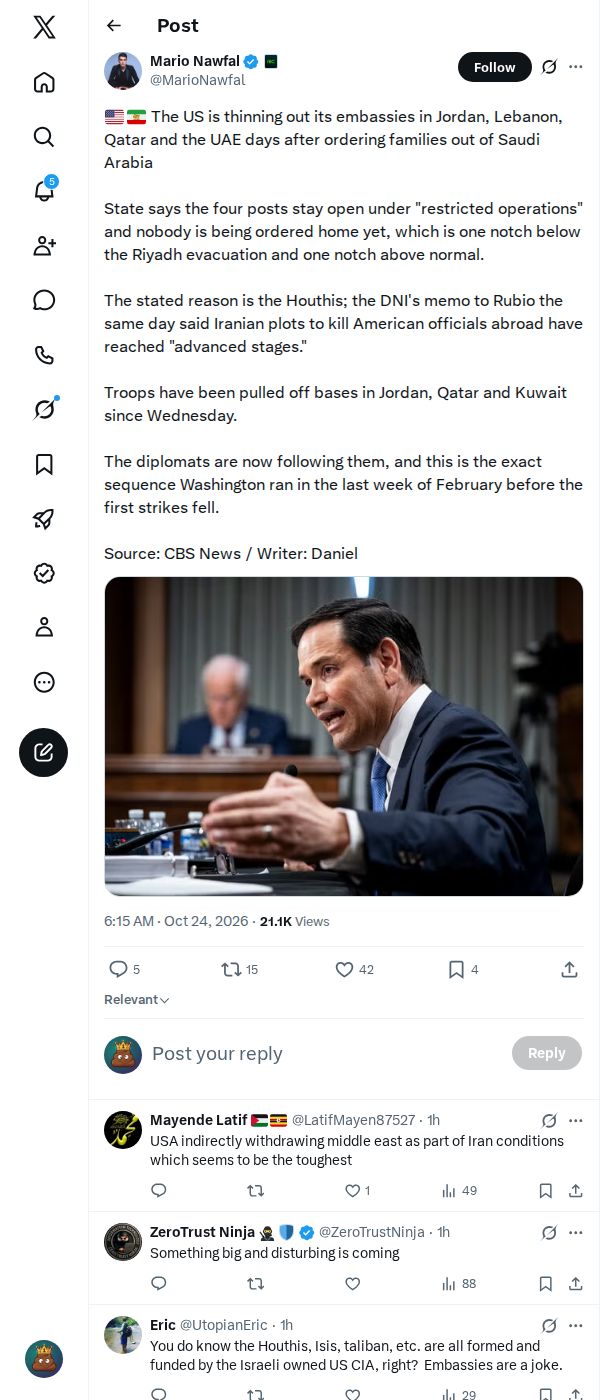Viewport: 600px width, 1400px height.
Task: Go back using the arrow icon
Action: (x=114, y=26)
